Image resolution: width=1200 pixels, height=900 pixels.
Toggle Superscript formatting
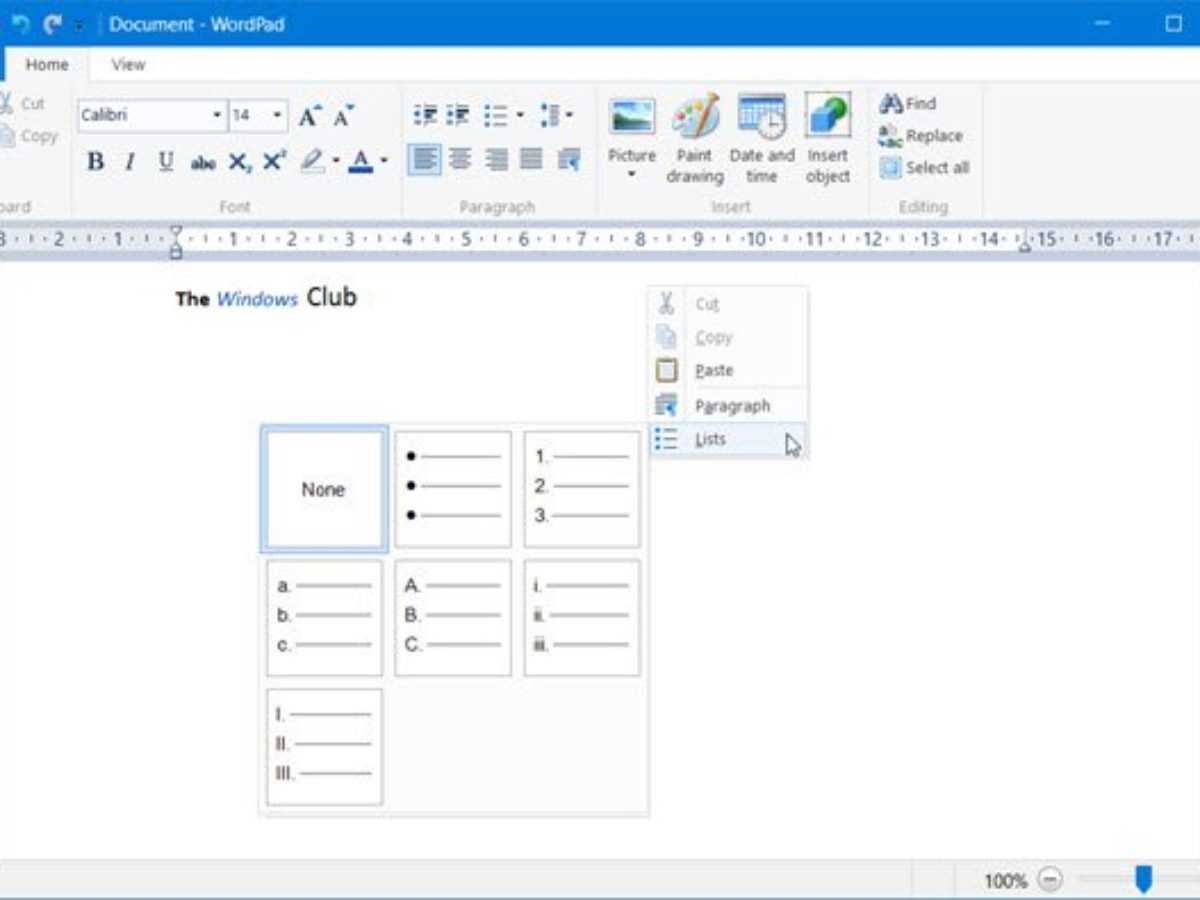point(274,161)
